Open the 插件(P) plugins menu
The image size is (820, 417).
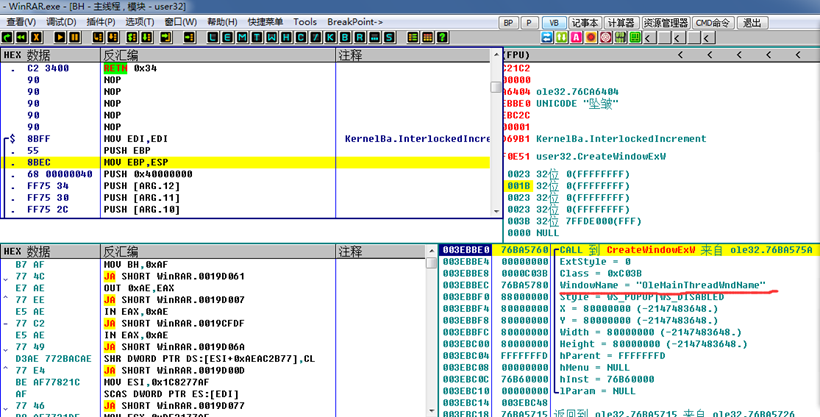[101, 21]
